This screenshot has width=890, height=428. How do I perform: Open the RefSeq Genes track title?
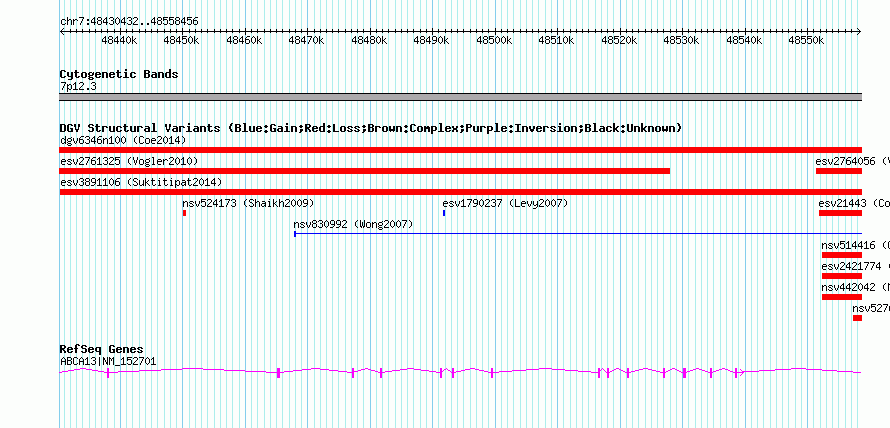click(x=102, y=349)
